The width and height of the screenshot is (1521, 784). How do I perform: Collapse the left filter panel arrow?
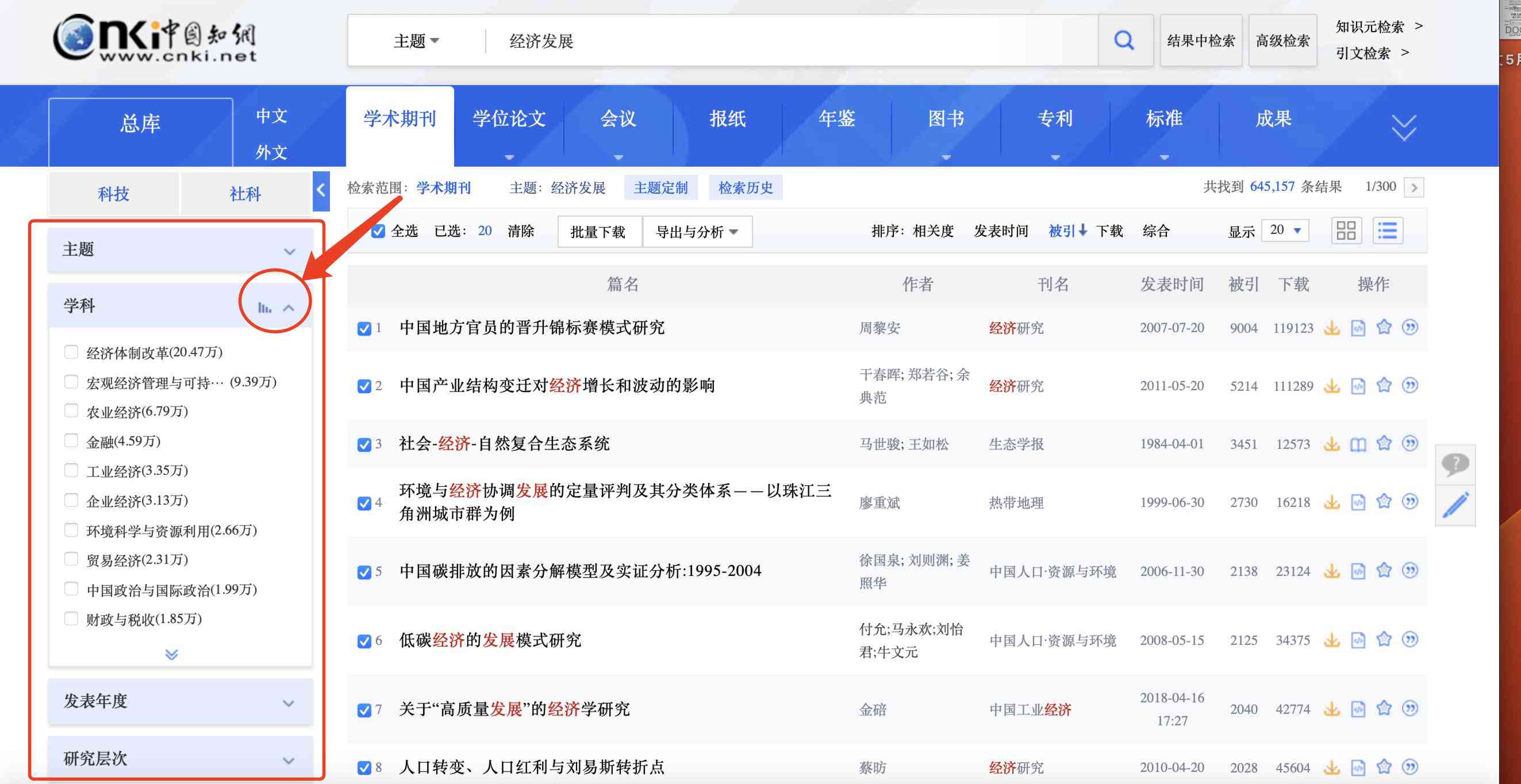(321, 191)
